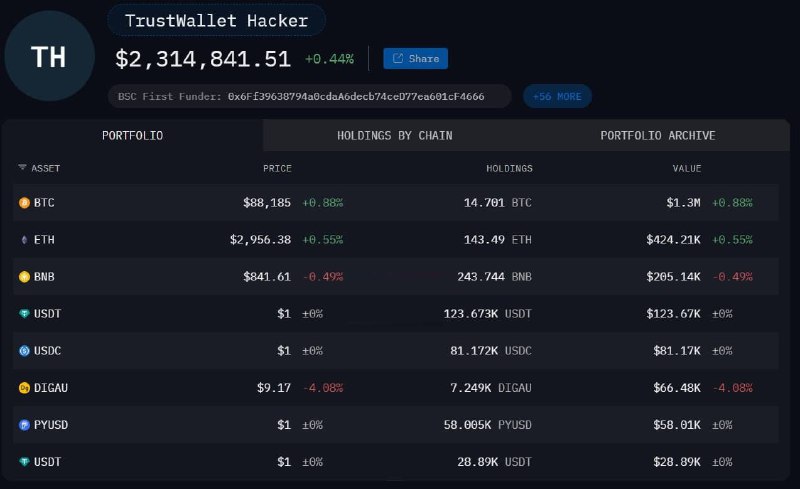
Task: Click the USDT icon in the 123.673K row
Action: (x=24, y=314)
